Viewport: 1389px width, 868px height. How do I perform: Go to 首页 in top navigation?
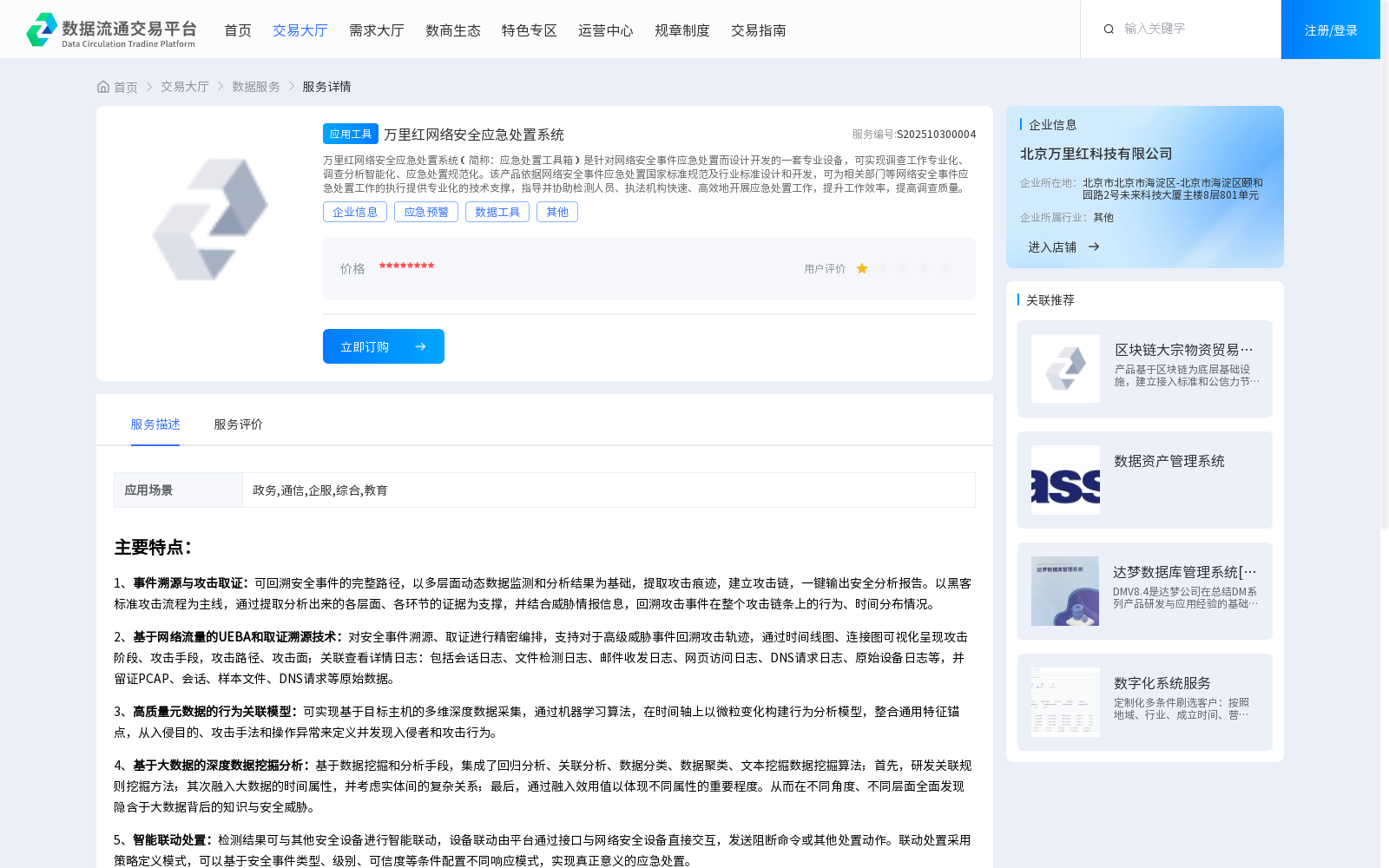click(x=238, y=30)
